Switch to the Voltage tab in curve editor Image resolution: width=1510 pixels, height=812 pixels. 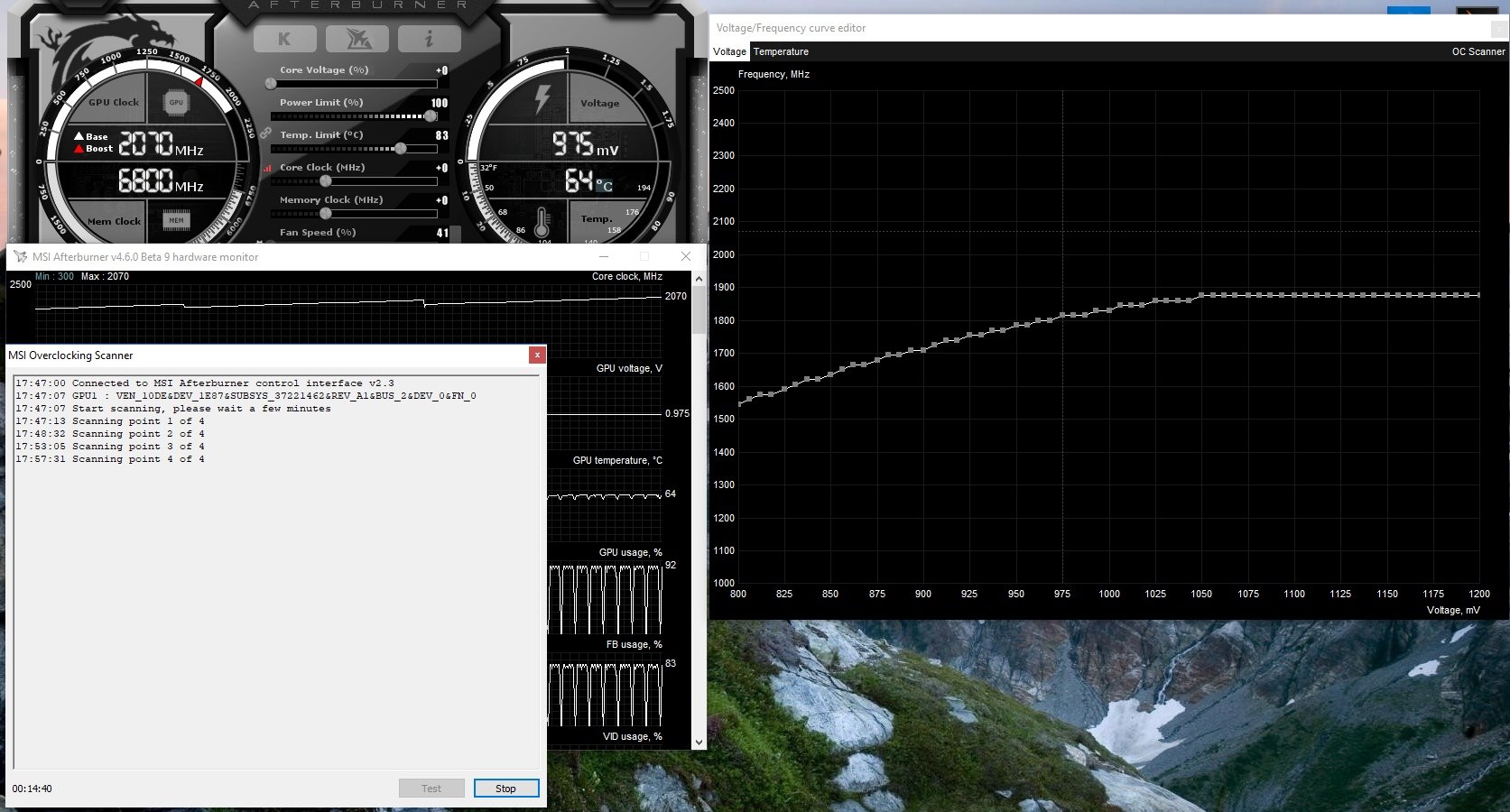coord(729,51)
